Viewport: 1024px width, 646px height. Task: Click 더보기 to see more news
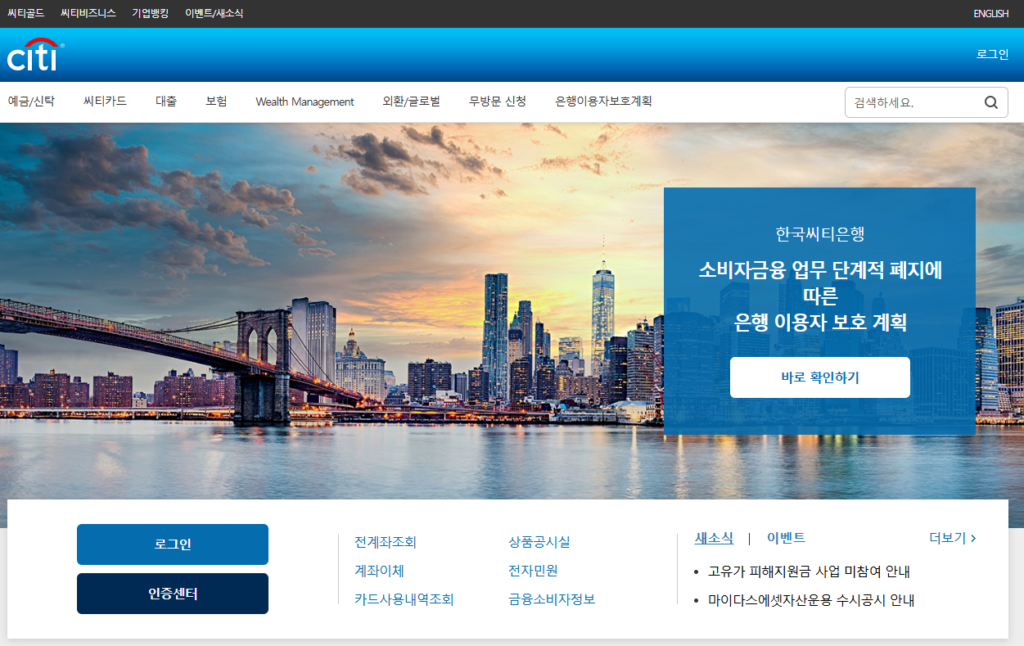tap(952, 538)
